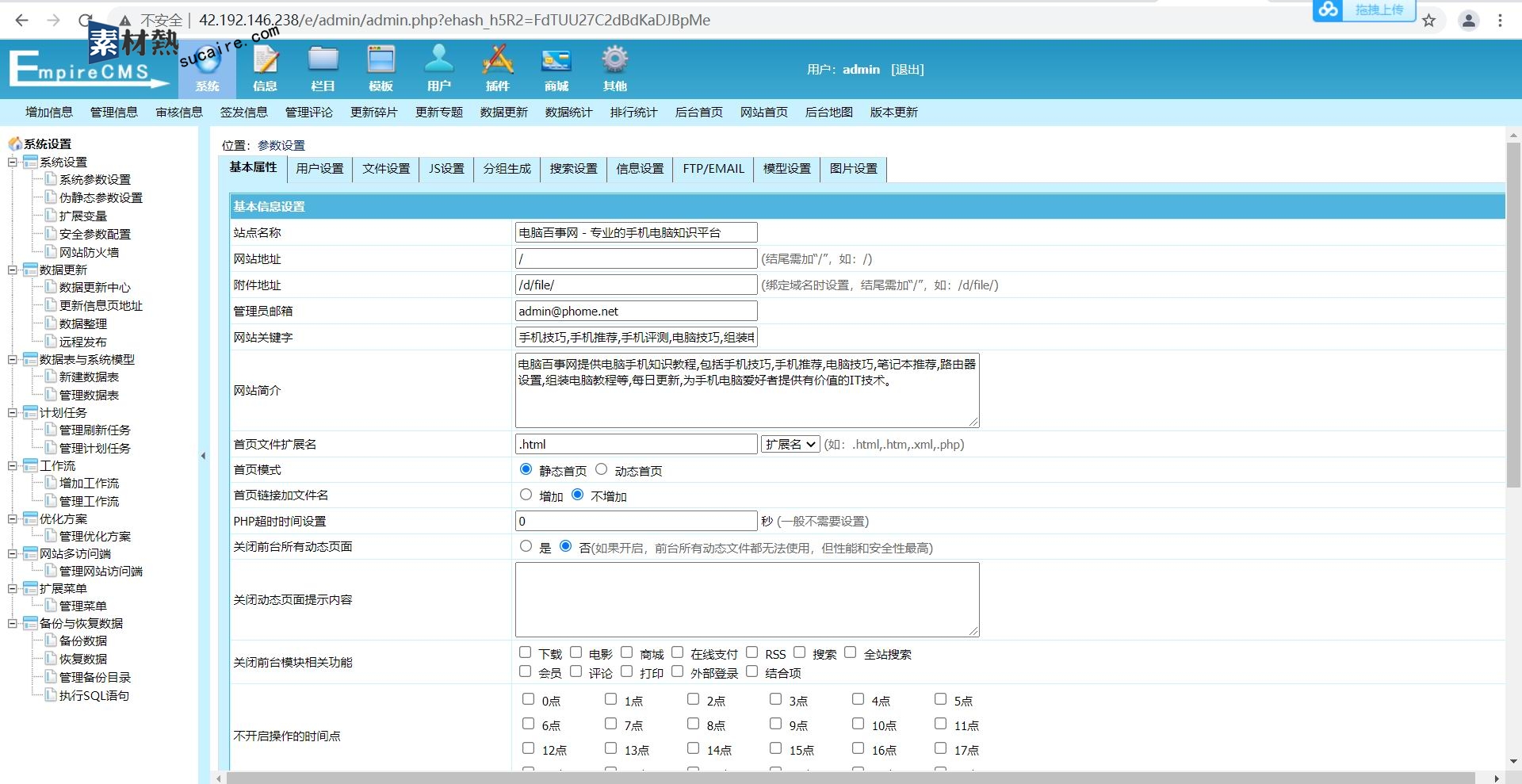The height and width of the screenshot is (784, 1522).
Task: Select 静态首页 radio button
Action: 526,469
